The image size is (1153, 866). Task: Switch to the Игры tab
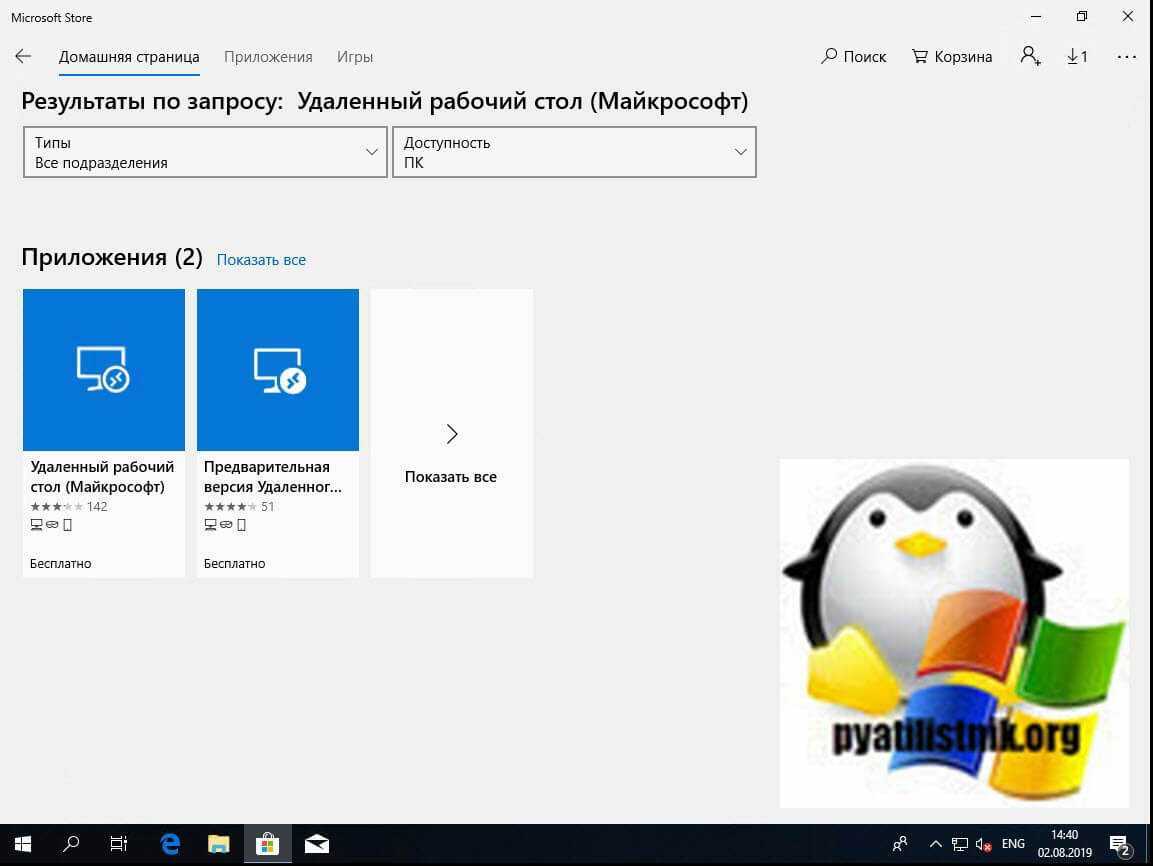point(355,57)
